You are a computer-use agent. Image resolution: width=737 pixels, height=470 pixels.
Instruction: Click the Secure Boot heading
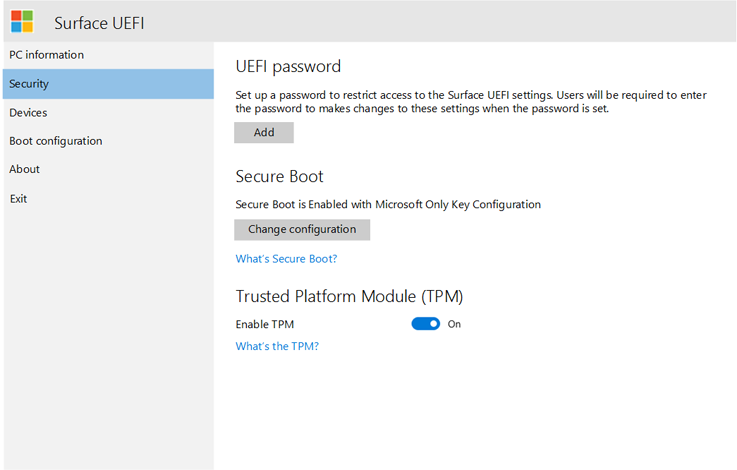[279, 177]
